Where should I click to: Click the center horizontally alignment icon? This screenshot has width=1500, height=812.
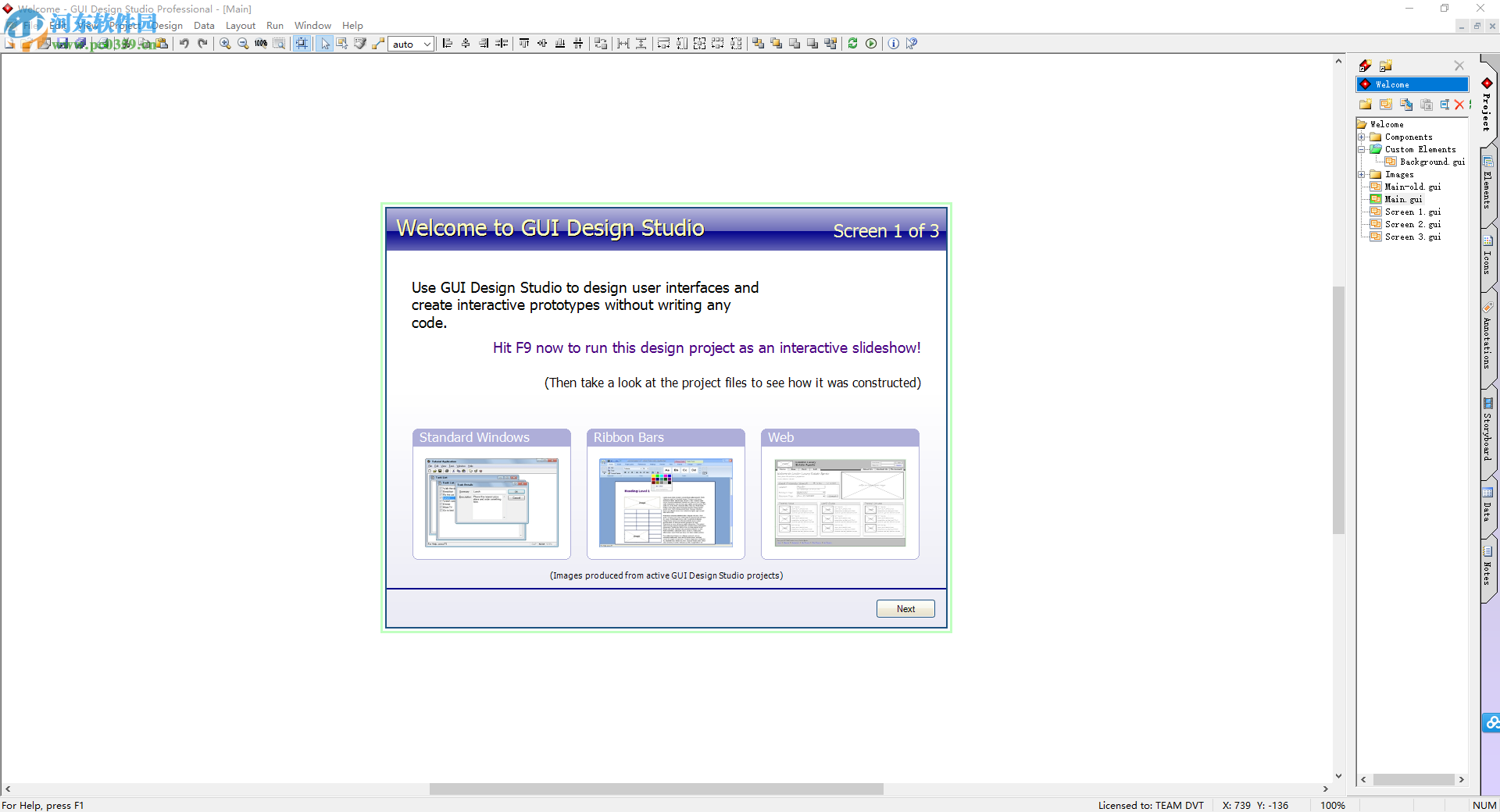click(x=466, y=44)
